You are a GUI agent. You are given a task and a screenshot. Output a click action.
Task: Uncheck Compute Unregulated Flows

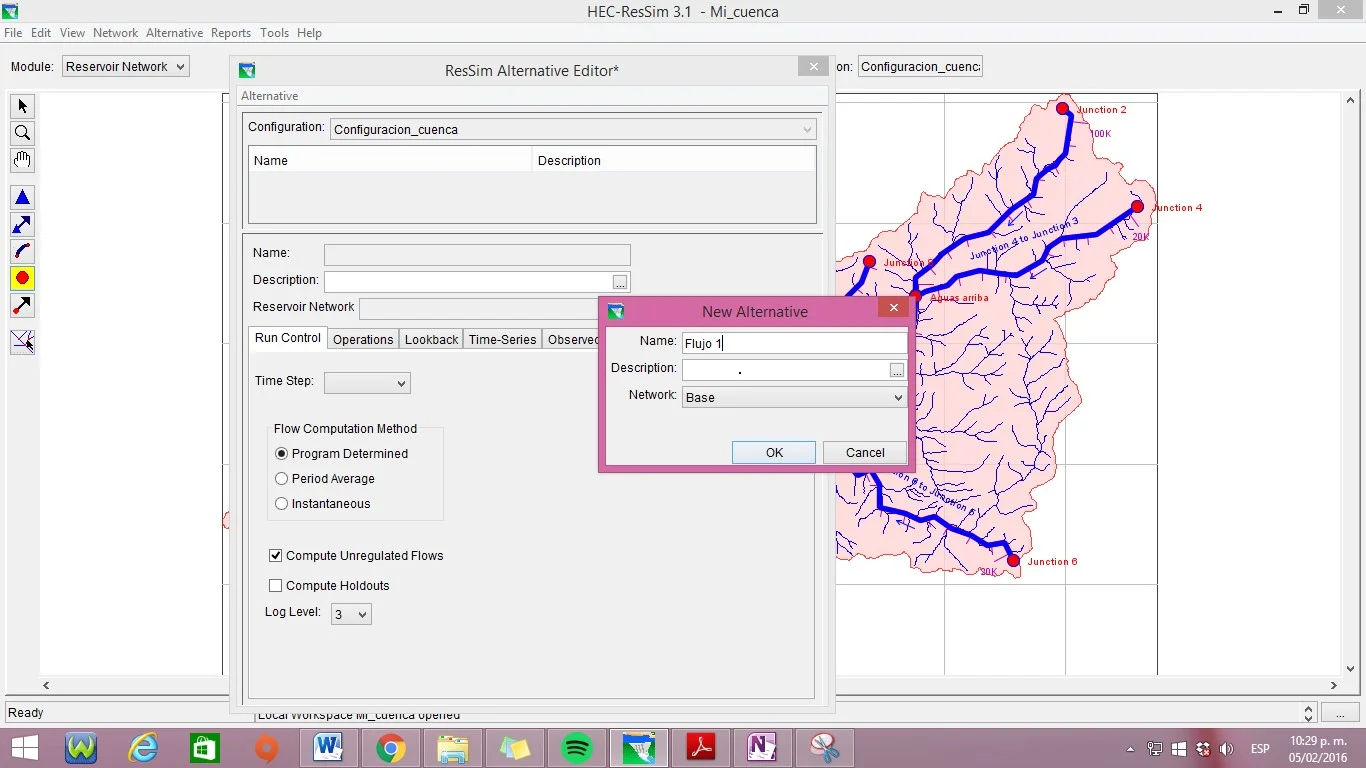click(x=275, y=555)
